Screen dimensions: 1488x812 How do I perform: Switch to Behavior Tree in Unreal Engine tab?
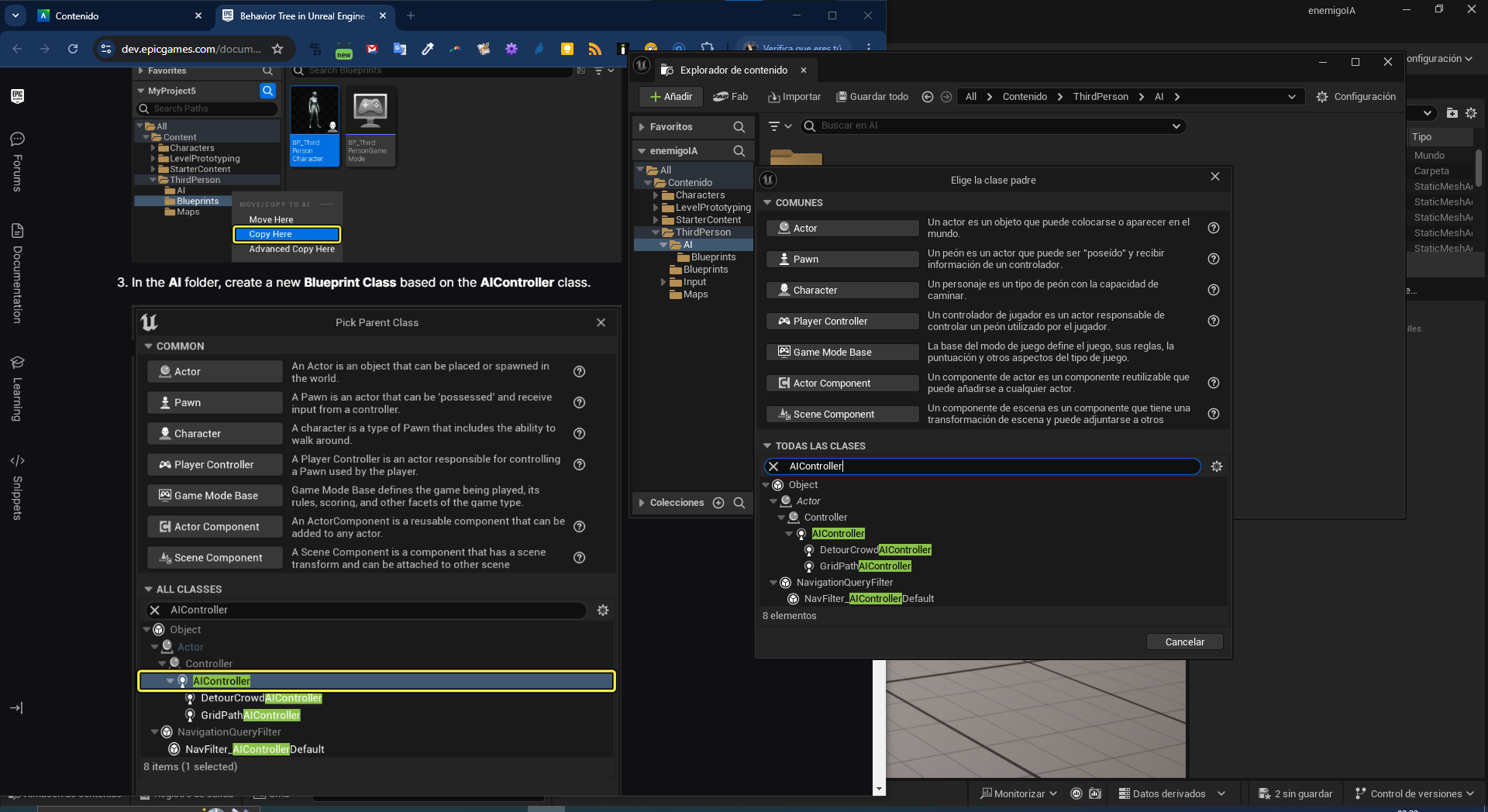(x=304, y=15)
